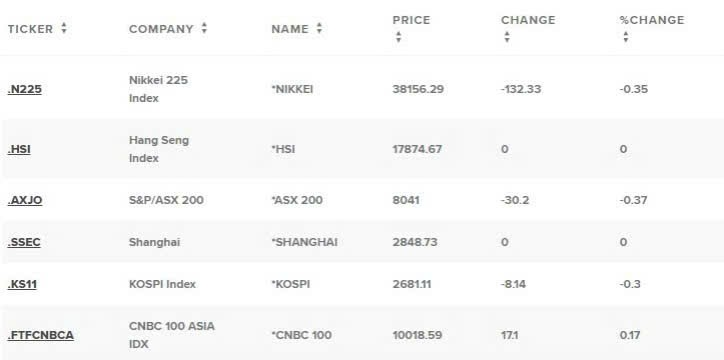Open the .KS11 ticker link

[22, 284]
